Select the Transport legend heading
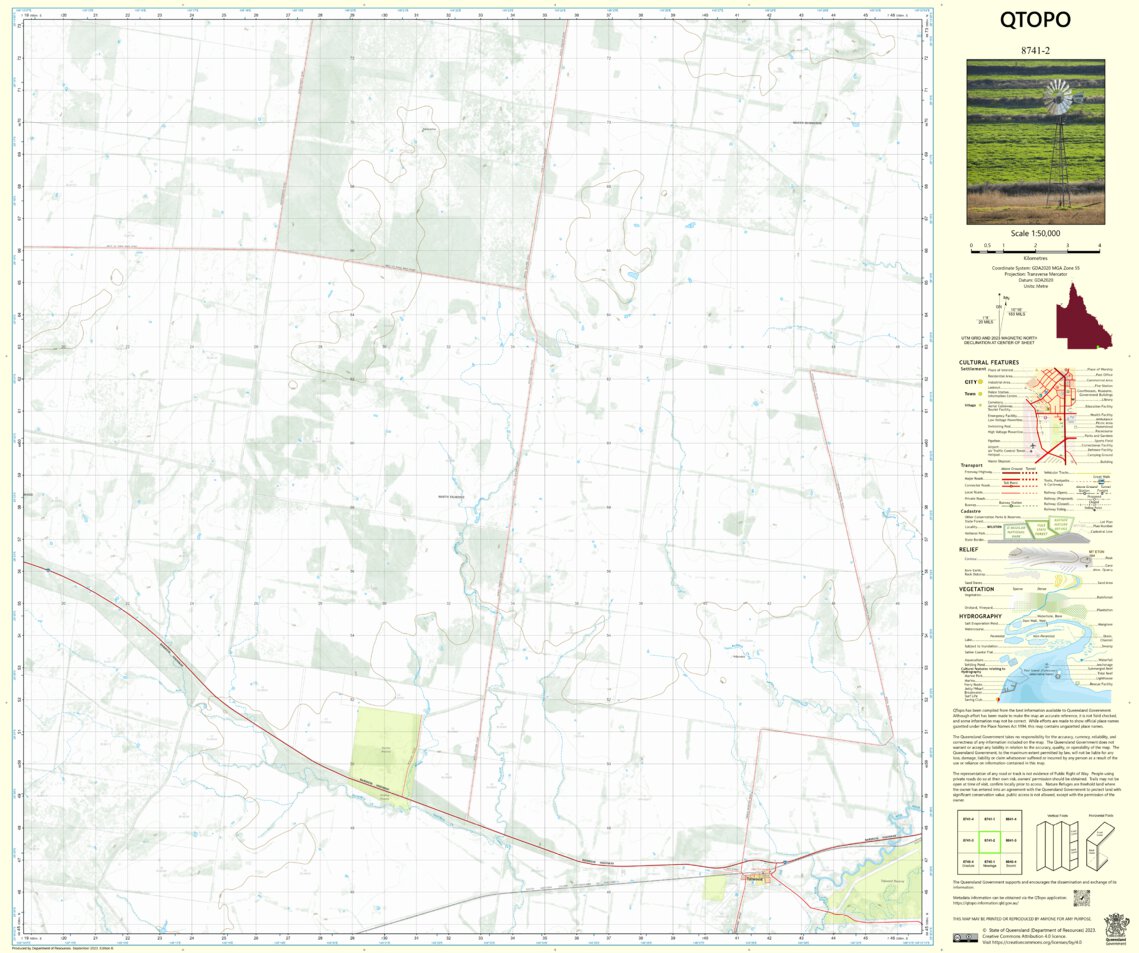1139x953 pixels. pyautogui.click(x=972, y=465)
